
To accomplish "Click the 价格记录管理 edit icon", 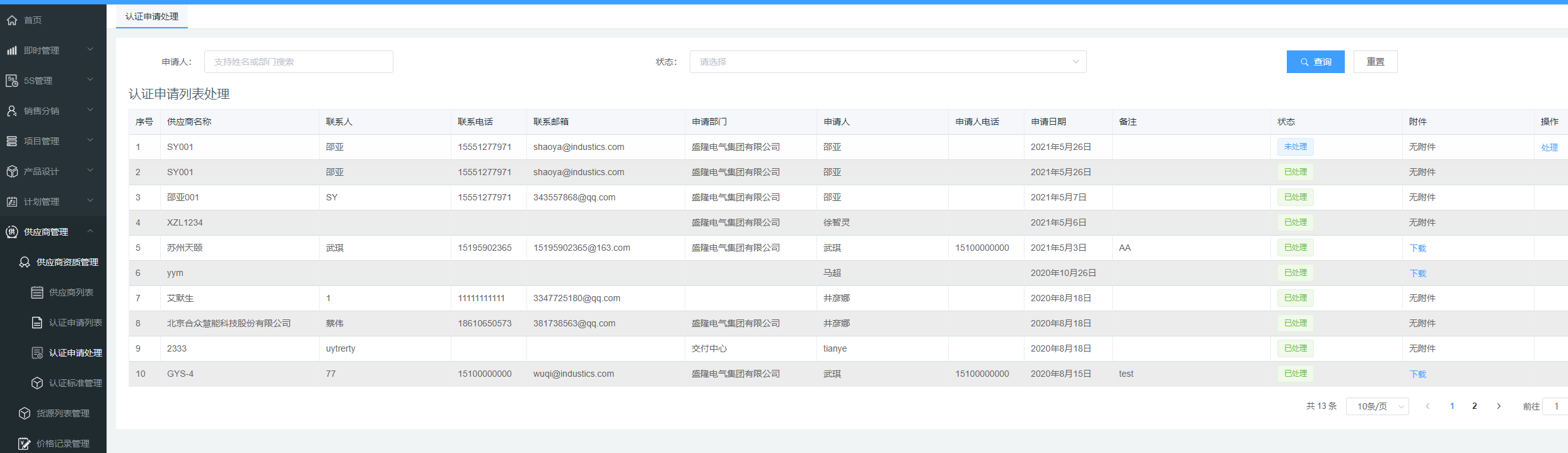I will coord(25,444).
